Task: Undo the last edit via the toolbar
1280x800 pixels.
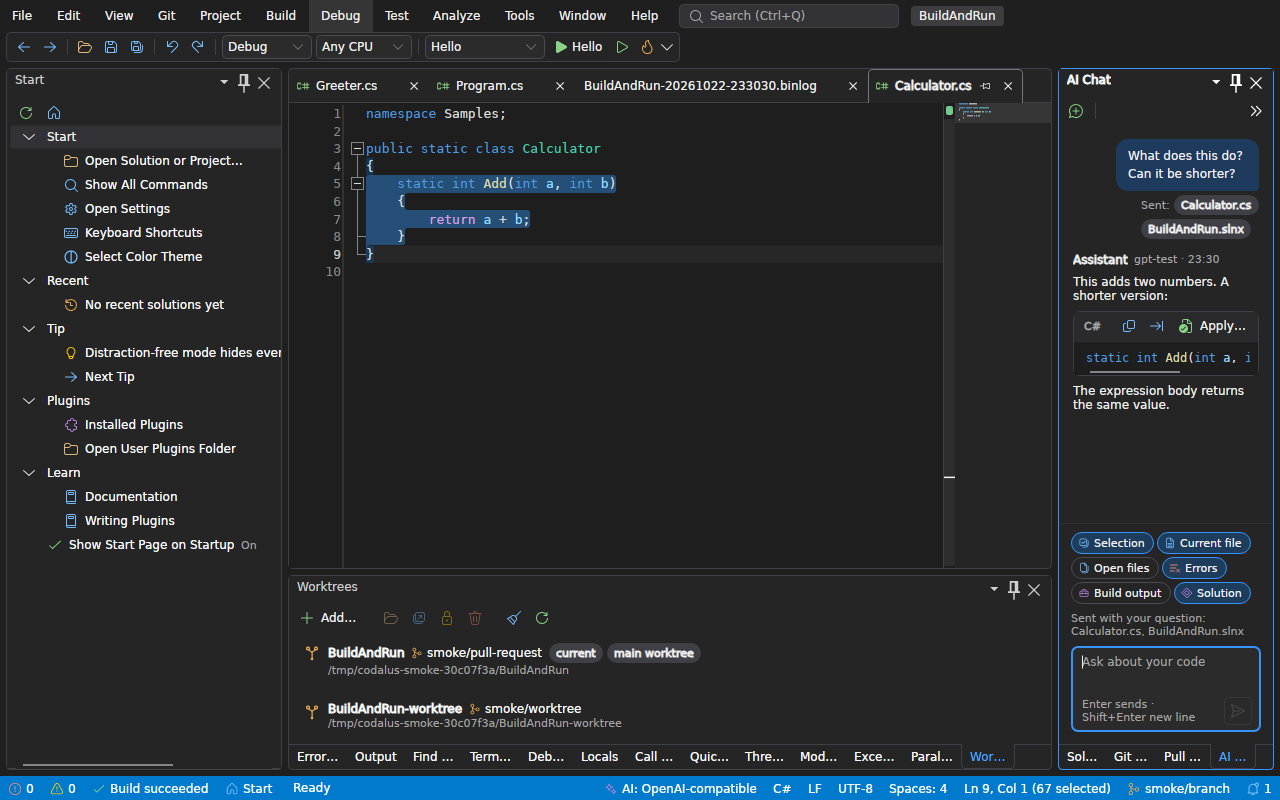Action: tap(172, 47)
